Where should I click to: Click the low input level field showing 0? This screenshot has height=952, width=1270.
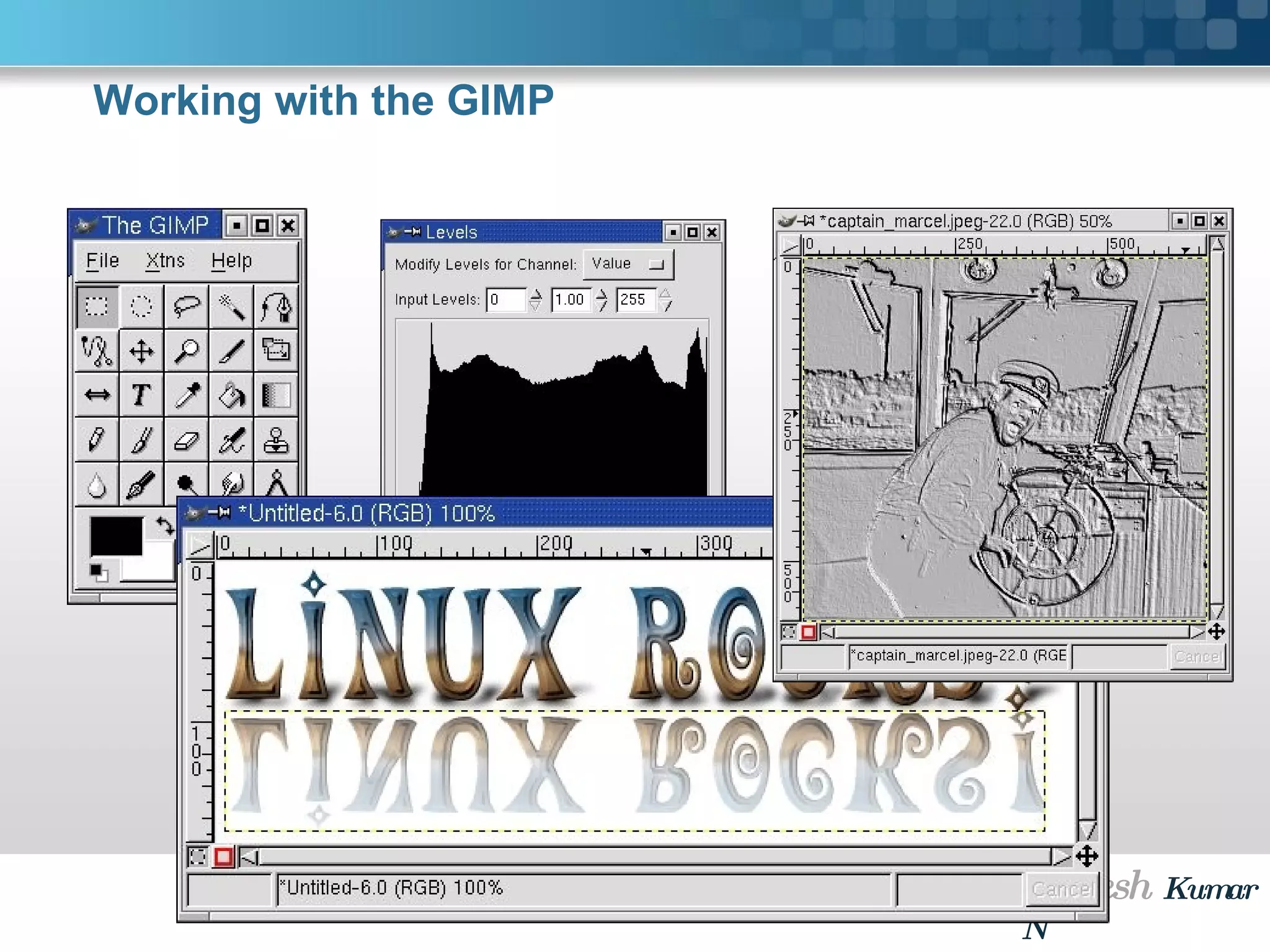click(506, 300)
